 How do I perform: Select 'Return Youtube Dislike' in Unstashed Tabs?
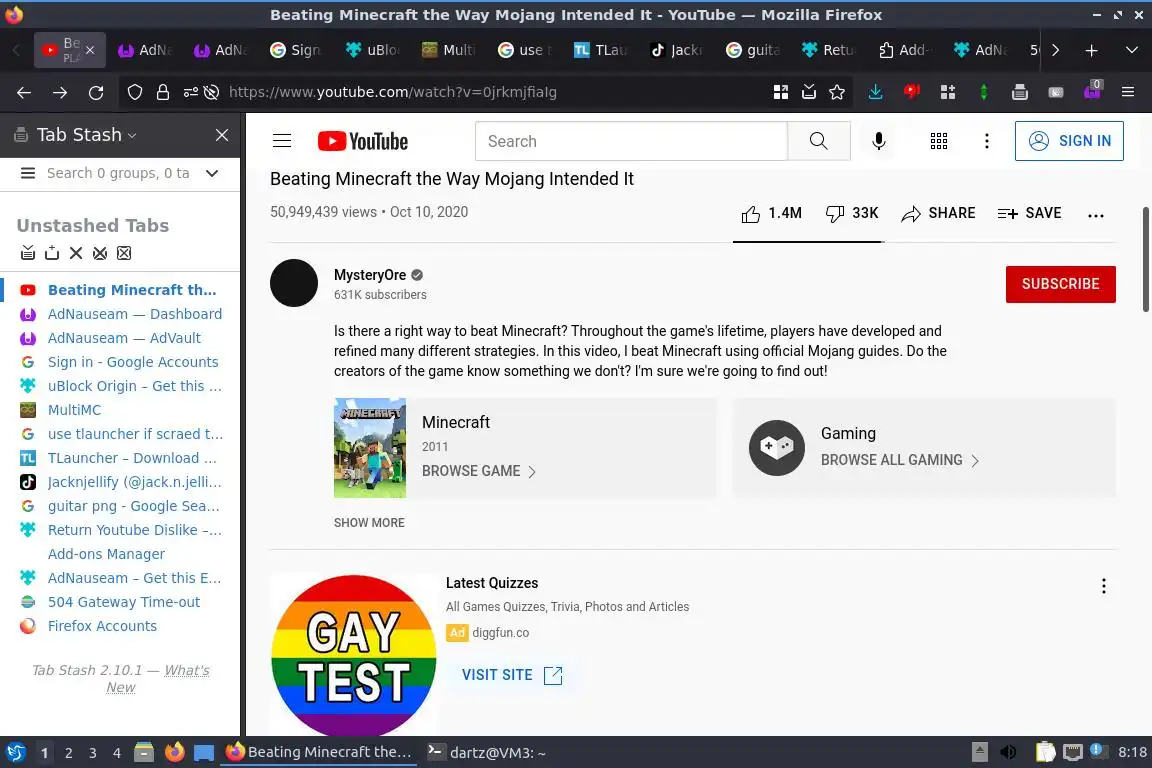[x=134, y=530]
